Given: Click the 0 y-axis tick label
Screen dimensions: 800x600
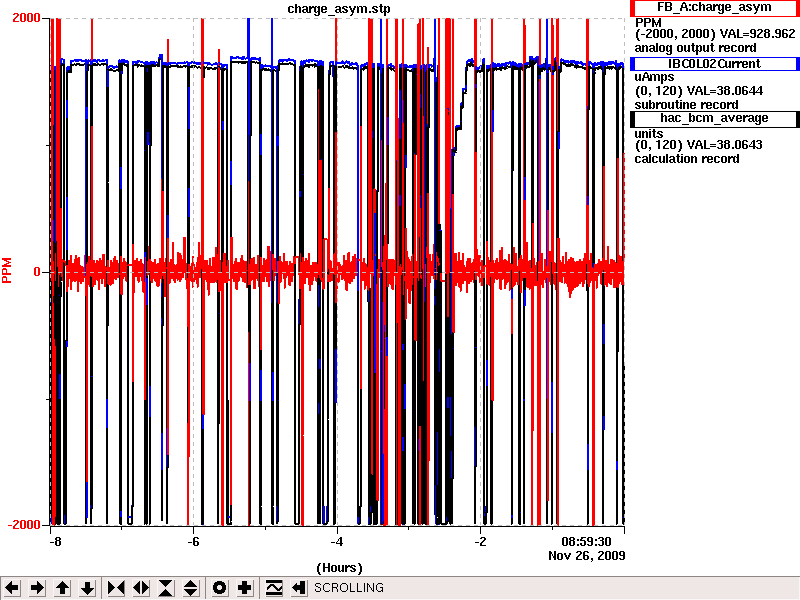Looking at the screenshot, I should 37,272.
